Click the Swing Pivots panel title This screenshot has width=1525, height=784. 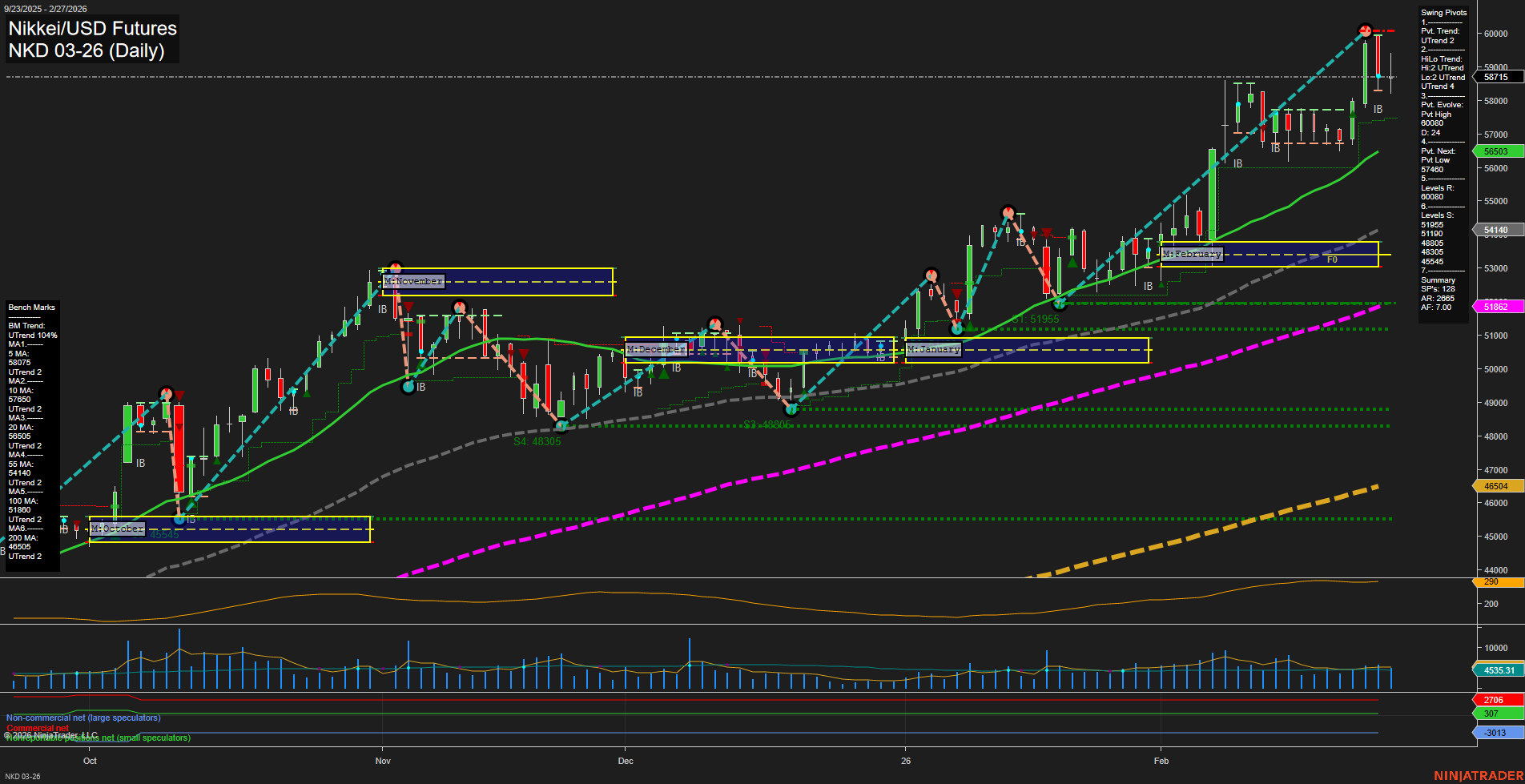pyautogui.click(x=1443, y=12)
